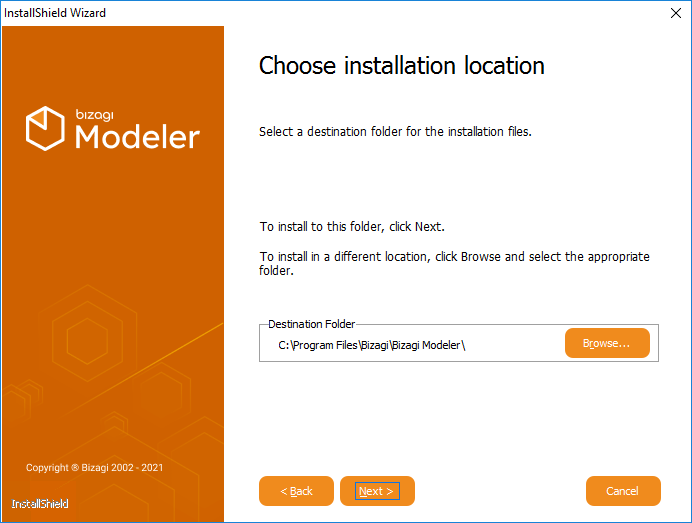Click 'To install to this folder' text
The height and width of the screenshot is (523, 692).
(x=352, y=226)
